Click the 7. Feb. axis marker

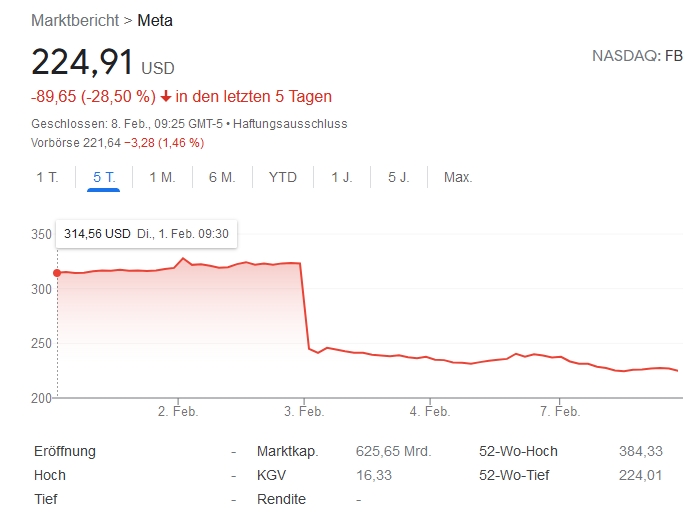(x=560, y=411)
